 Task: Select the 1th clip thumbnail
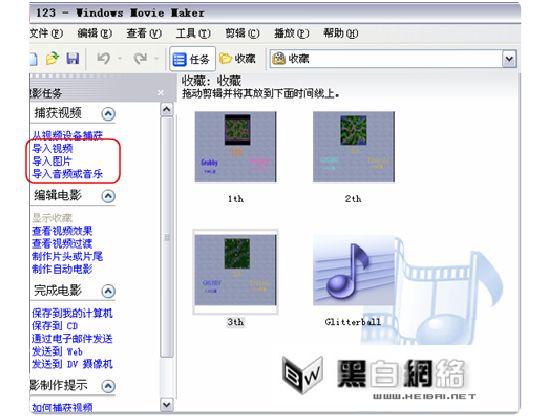tap(235, 147)
